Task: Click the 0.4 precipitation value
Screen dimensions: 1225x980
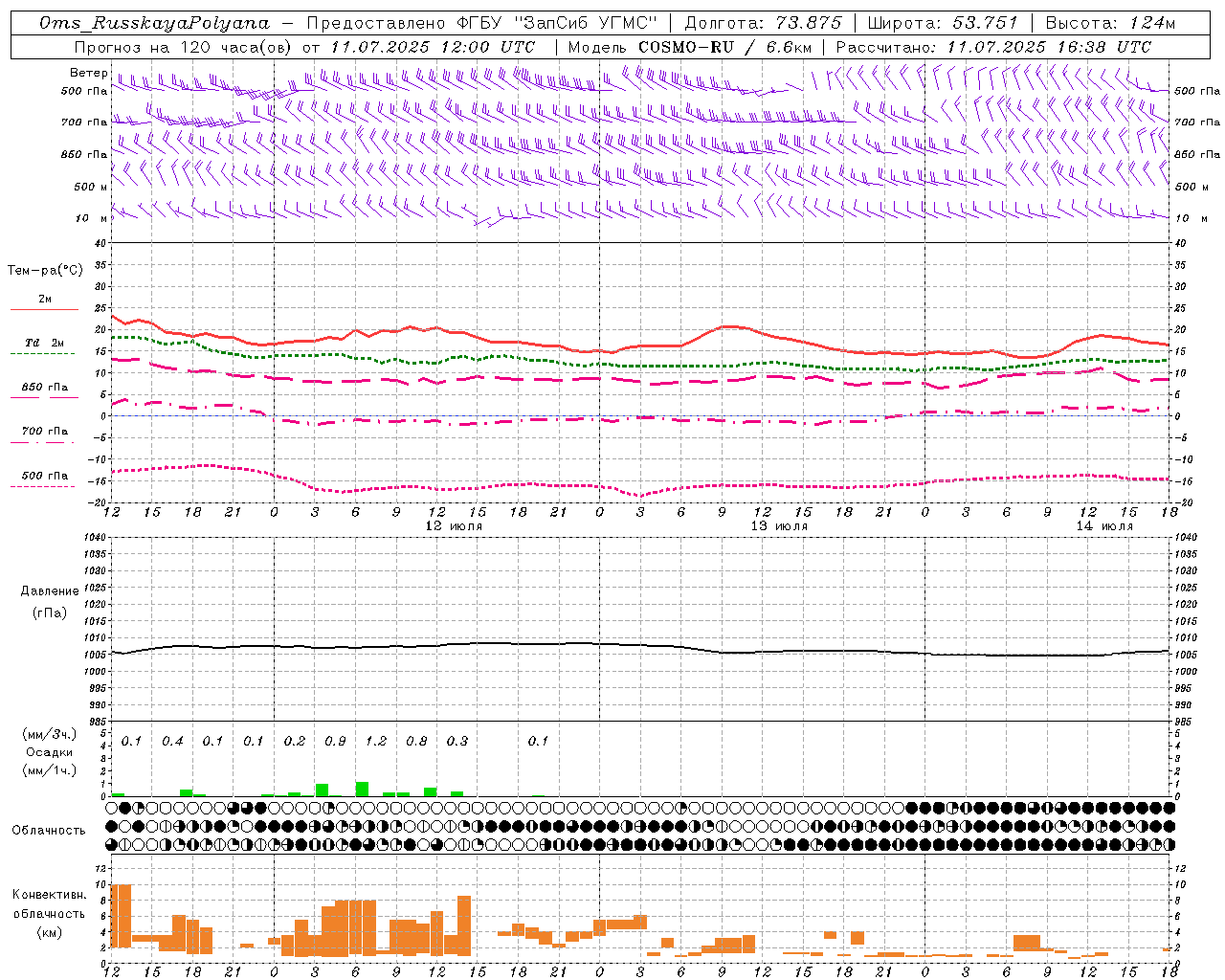Action: [172, 741]
